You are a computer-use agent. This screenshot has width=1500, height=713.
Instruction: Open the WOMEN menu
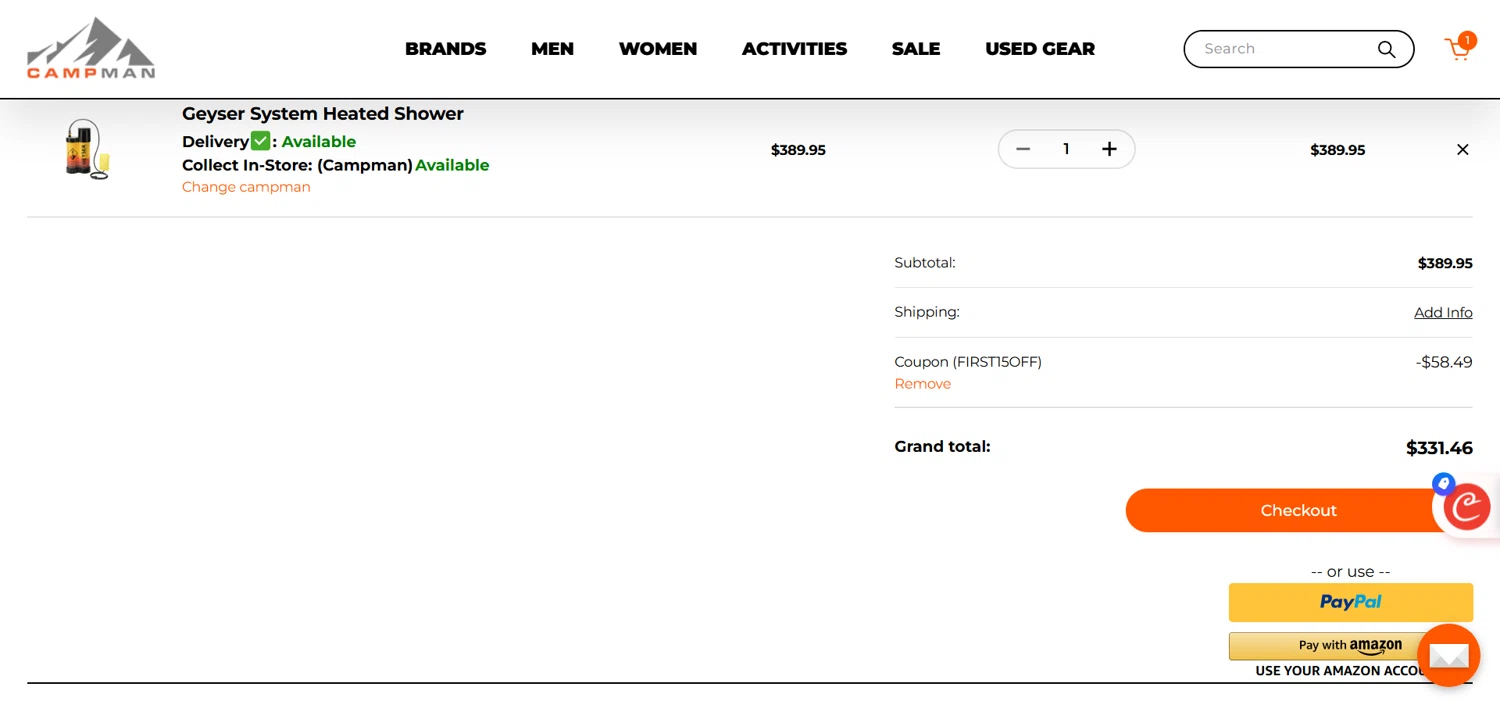pos(658,49)
